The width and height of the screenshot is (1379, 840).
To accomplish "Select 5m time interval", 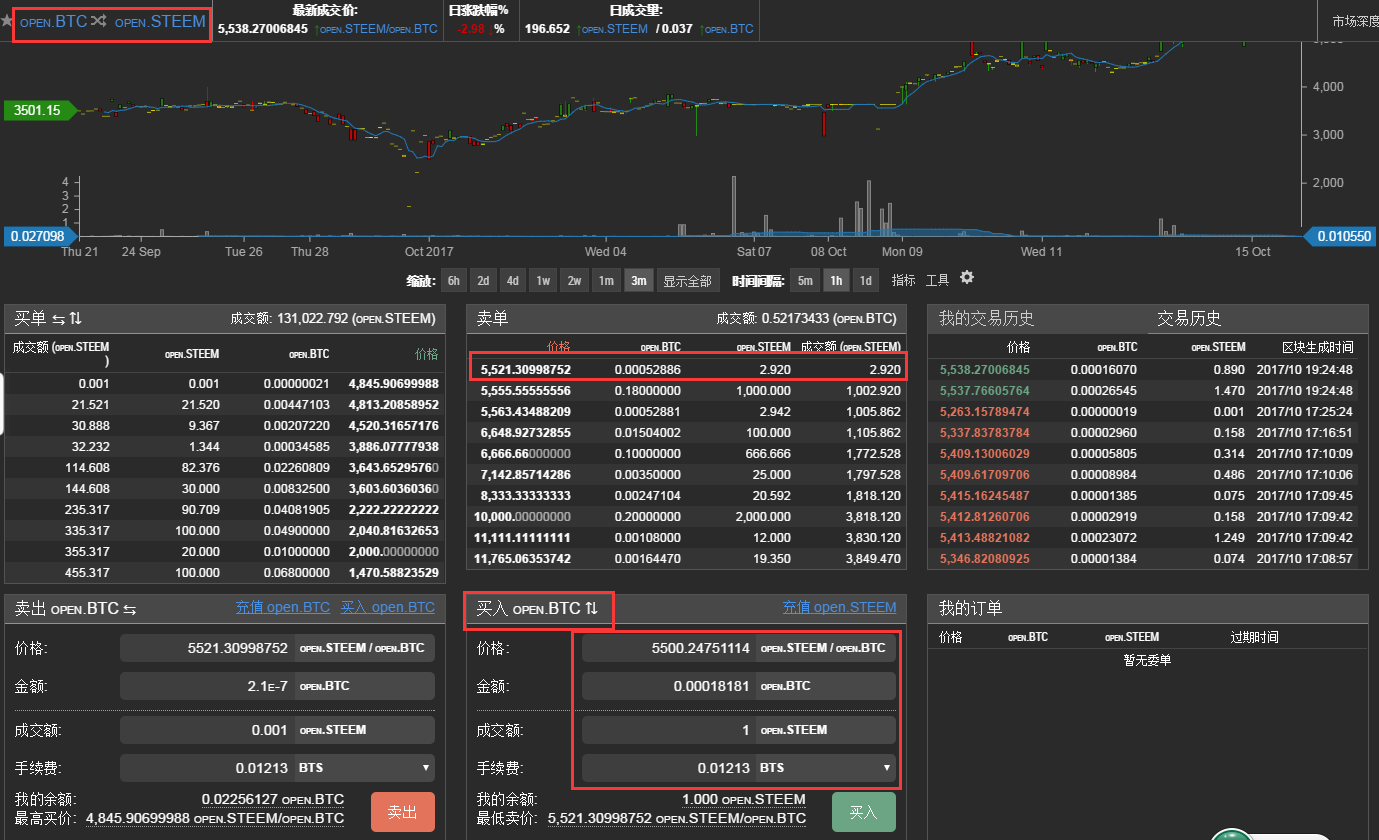I will [x=805, y=281].
